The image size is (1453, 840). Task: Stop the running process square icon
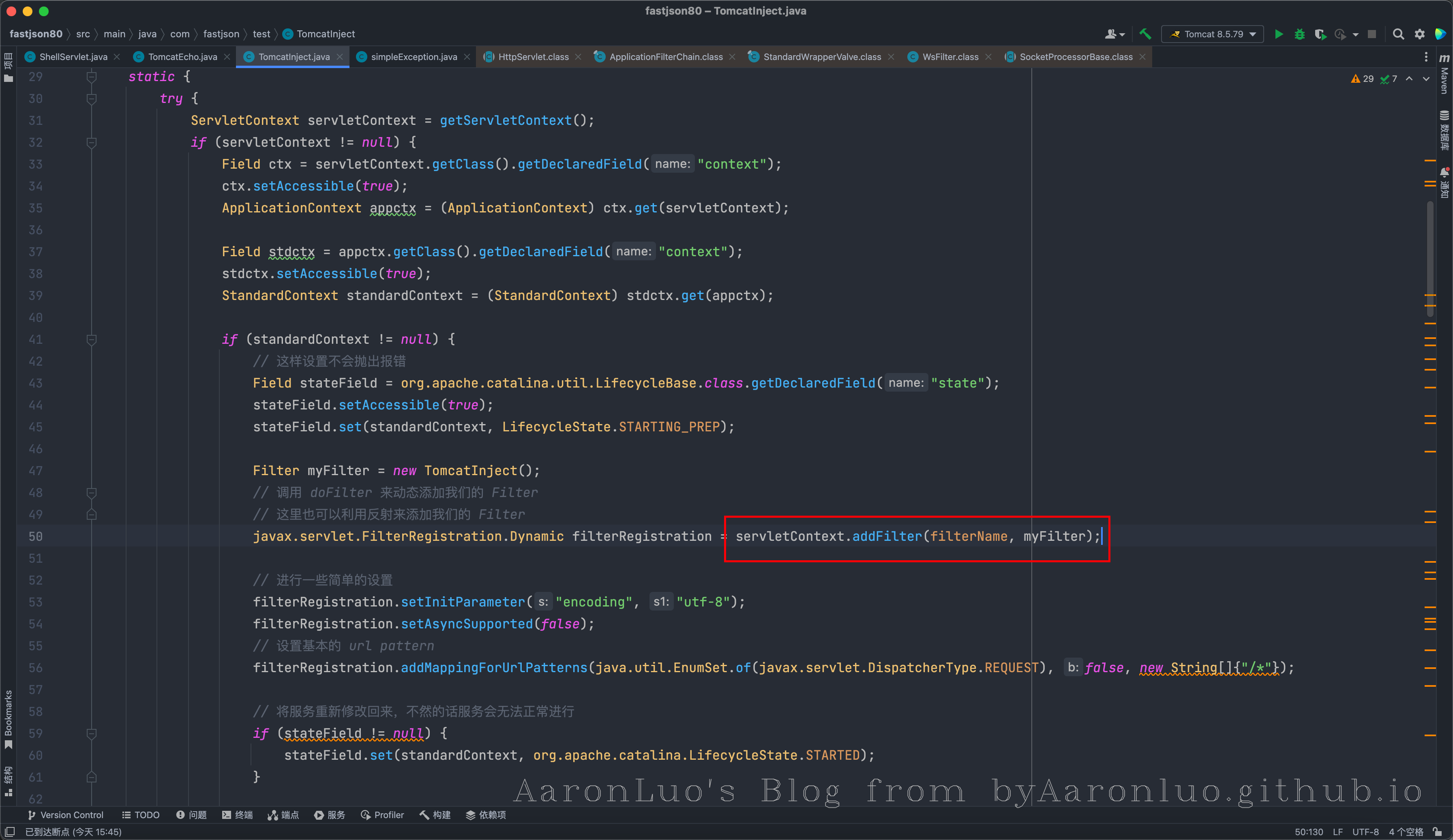tap(1372, 34)
